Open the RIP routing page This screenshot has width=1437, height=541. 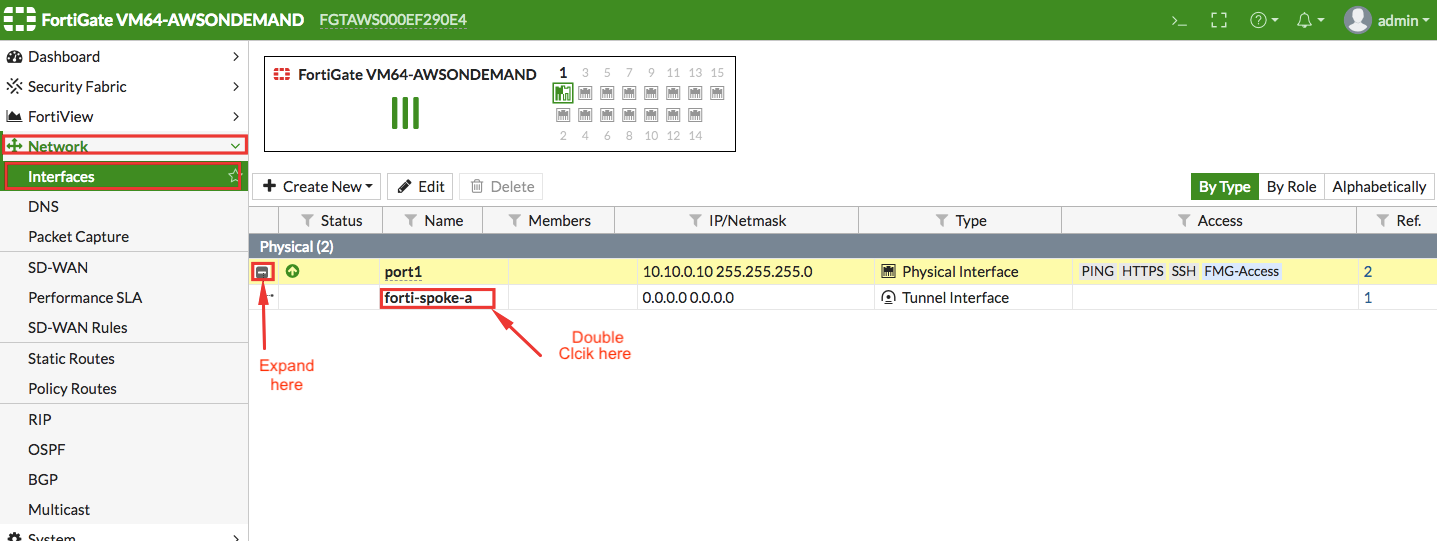pyautogui.click(x=124, y=419)
